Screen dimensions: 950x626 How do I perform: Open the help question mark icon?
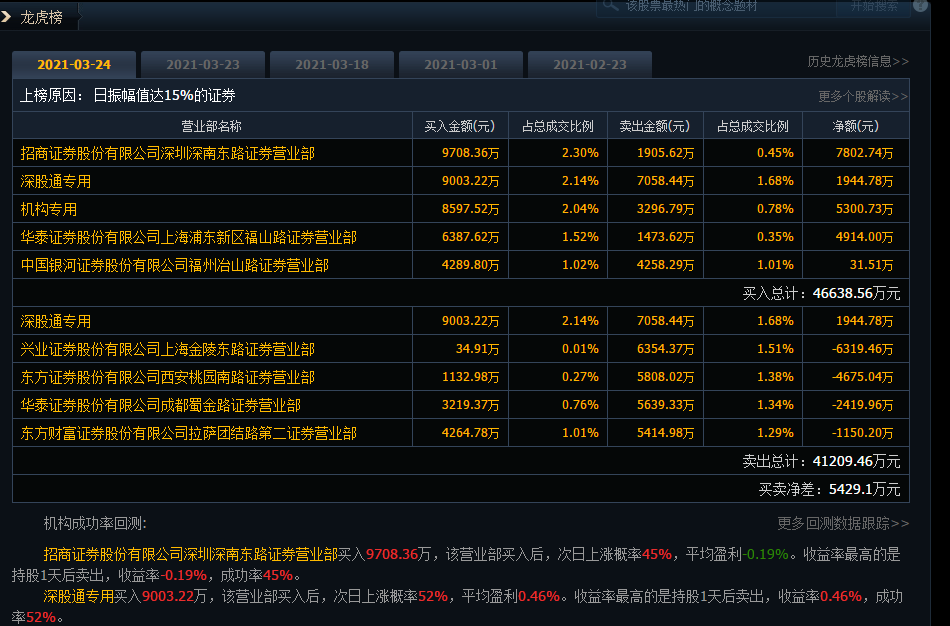coord(921,5)
